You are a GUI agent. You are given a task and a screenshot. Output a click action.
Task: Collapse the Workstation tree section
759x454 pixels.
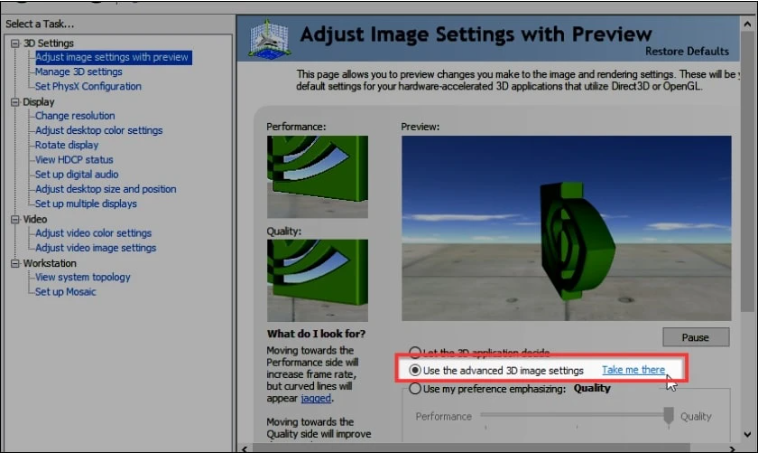click(x=14, y=263)
